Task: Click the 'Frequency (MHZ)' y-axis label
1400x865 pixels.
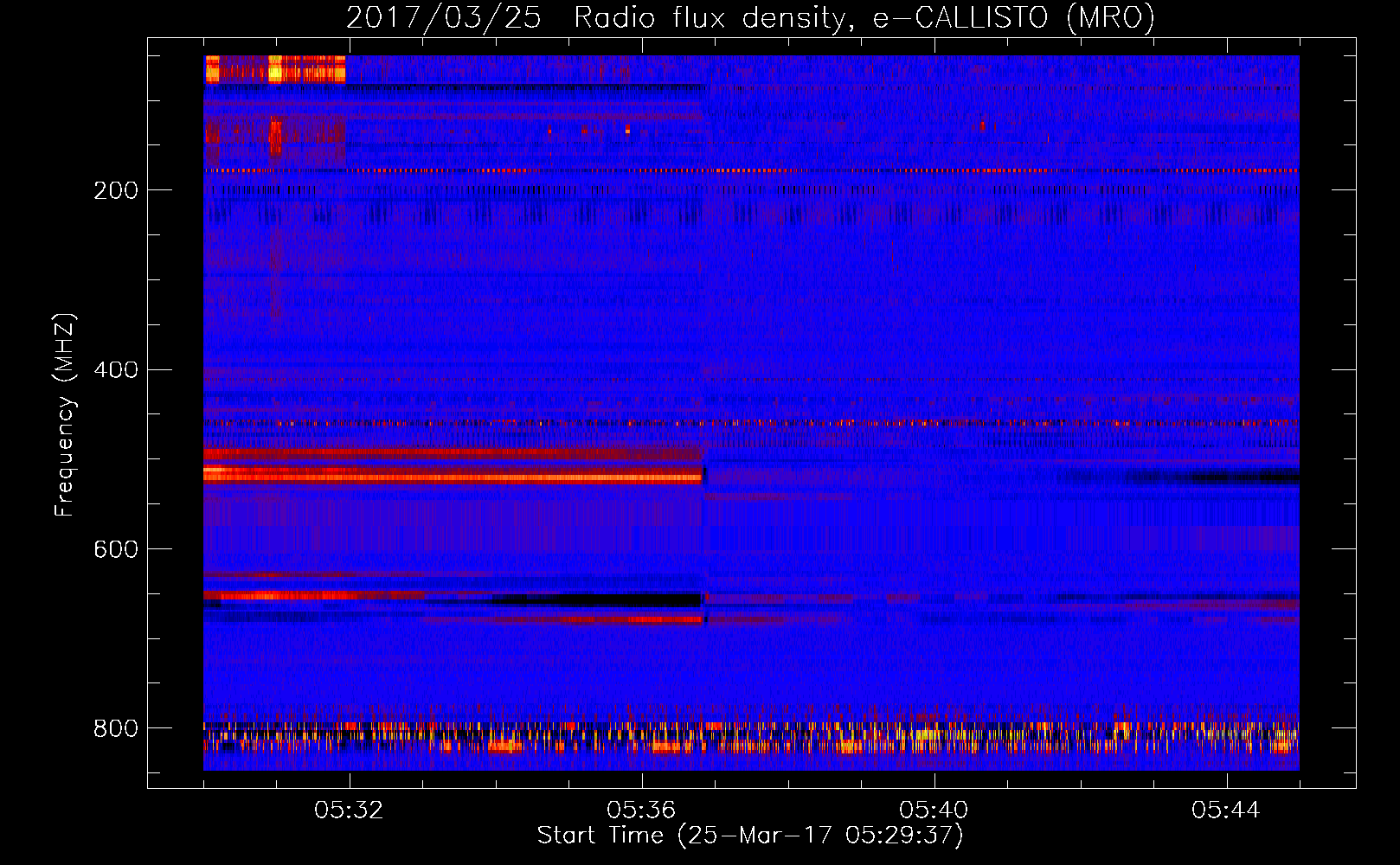Action: click(x=65, y=414)
